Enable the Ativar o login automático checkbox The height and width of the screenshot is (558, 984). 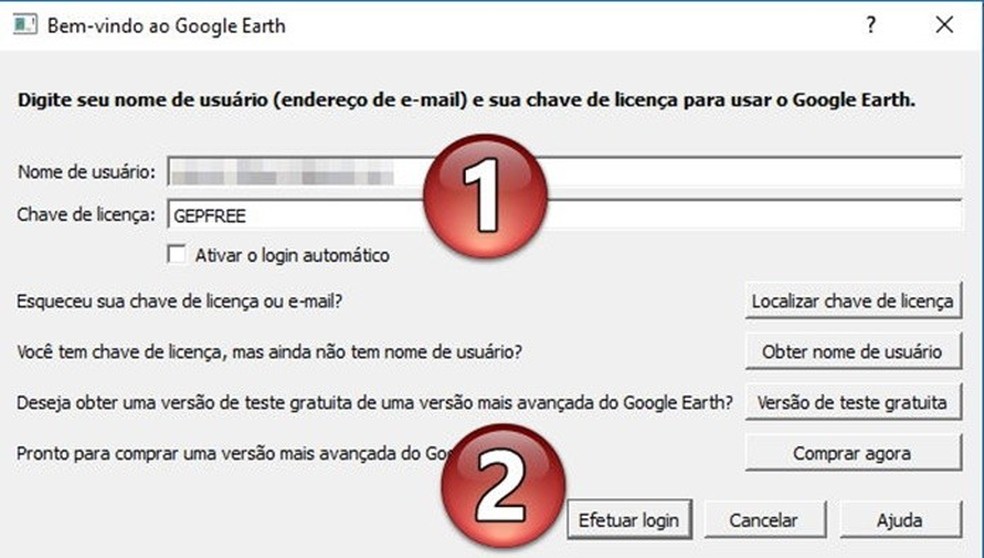click(x=177, y=255)
